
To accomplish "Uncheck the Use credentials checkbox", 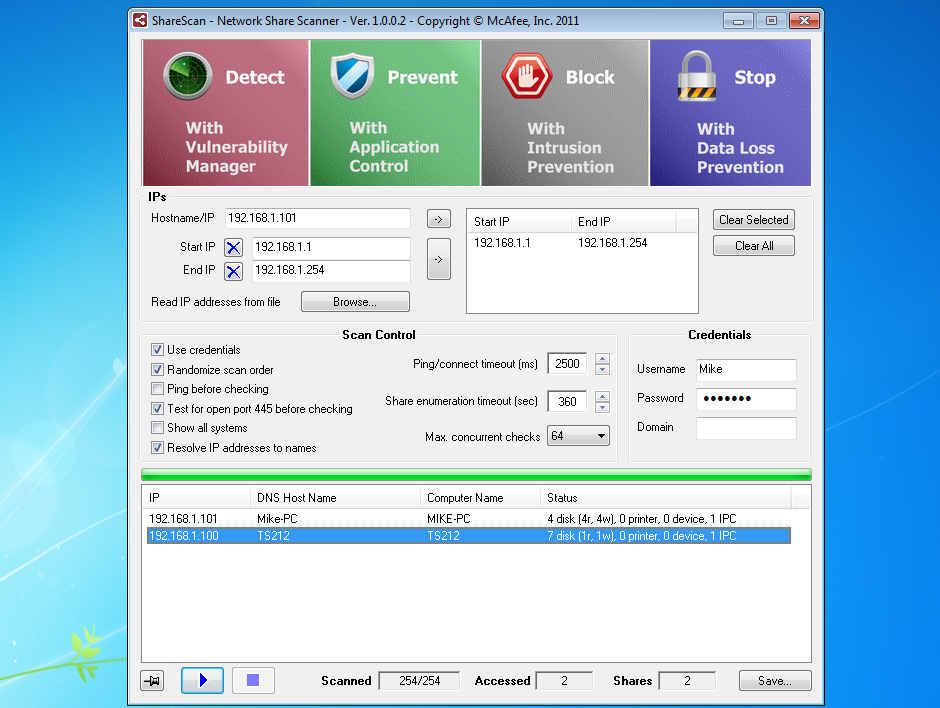I will tap(157, 350).
